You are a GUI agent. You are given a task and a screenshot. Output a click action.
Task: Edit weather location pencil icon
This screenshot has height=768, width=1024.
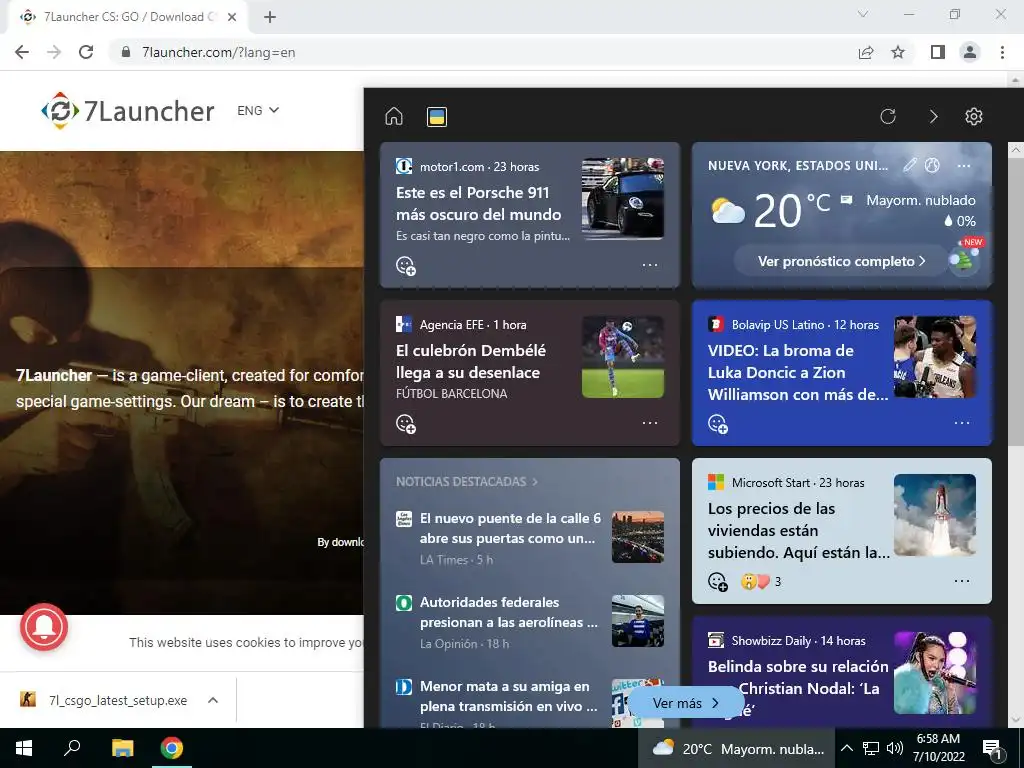pyautogui.click(x=910, y=165)
